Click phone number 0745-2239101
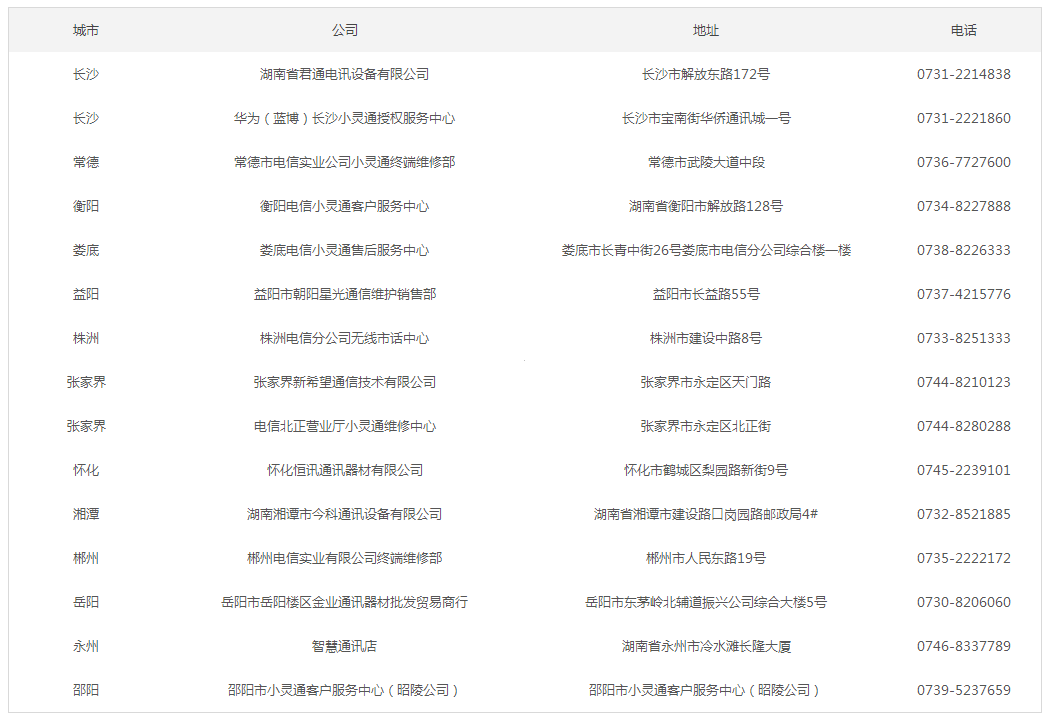This screenshot has width=1053, height=721. (x=964, y=470)
